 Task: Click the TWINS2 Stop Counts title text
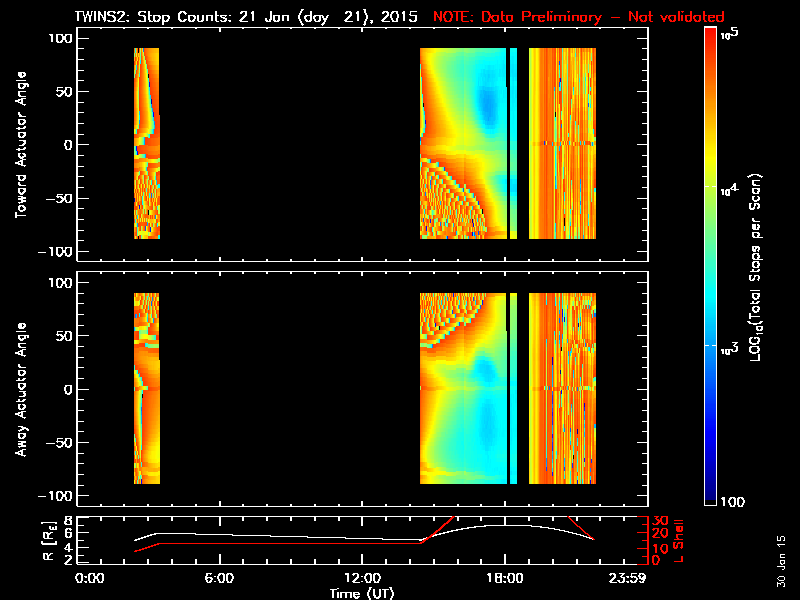pyautogui.click(x=246, y=17)
